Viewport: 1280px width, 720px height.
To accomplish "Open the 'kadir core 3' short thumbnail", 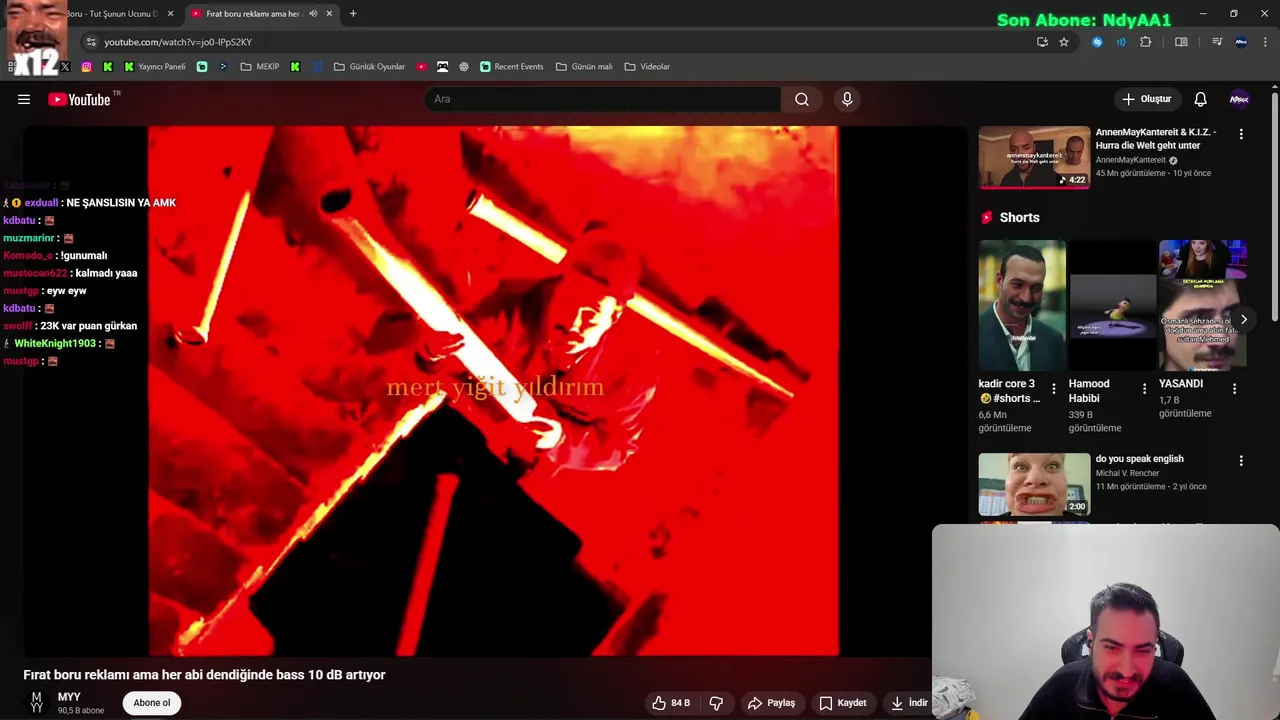I will (x=1022, y=305).
